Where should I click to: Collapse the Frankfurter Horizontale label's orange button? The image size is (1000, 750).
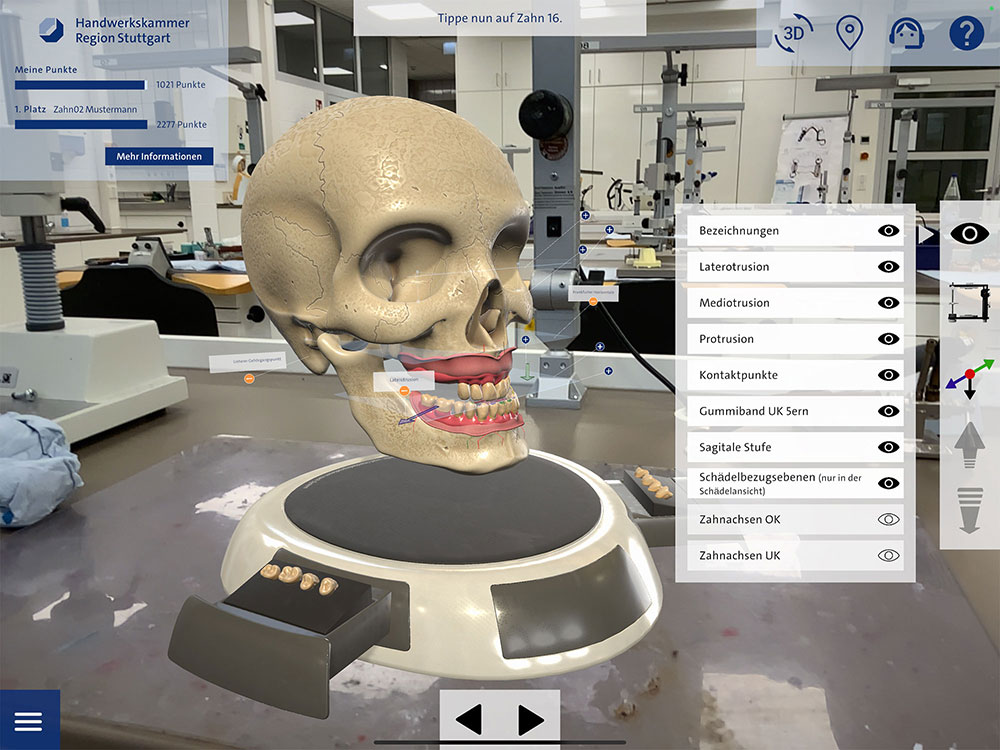pos(593,301)
